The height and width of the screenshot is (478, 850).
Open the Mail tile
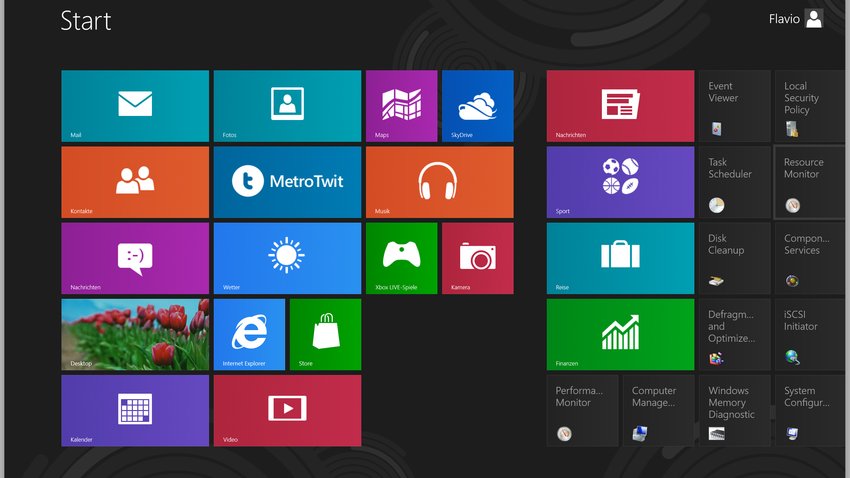(135, 106)
